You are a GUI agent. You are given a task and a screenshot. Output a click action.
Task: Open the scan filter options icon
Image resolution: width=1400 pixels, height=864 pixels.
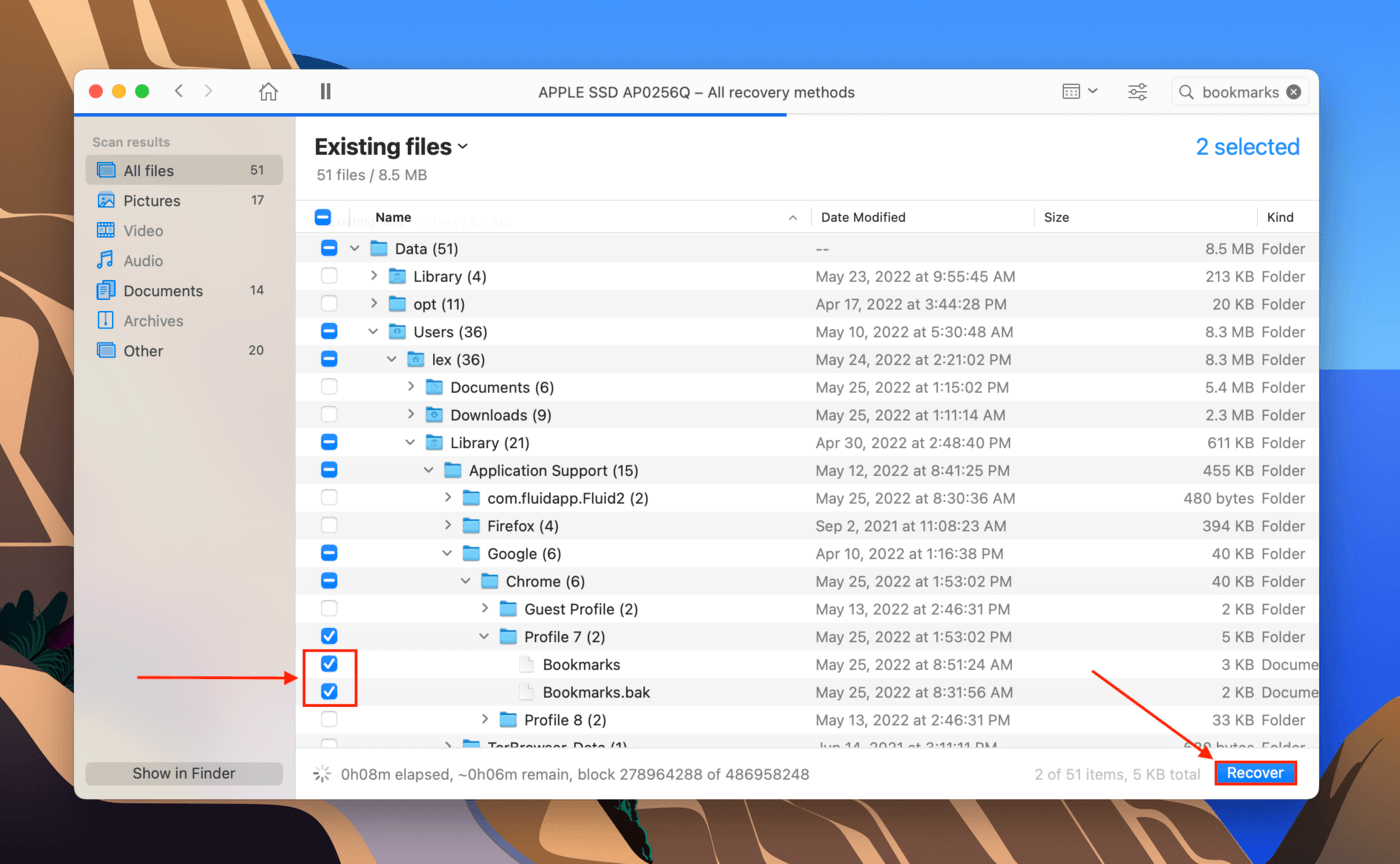point(1137,90)
